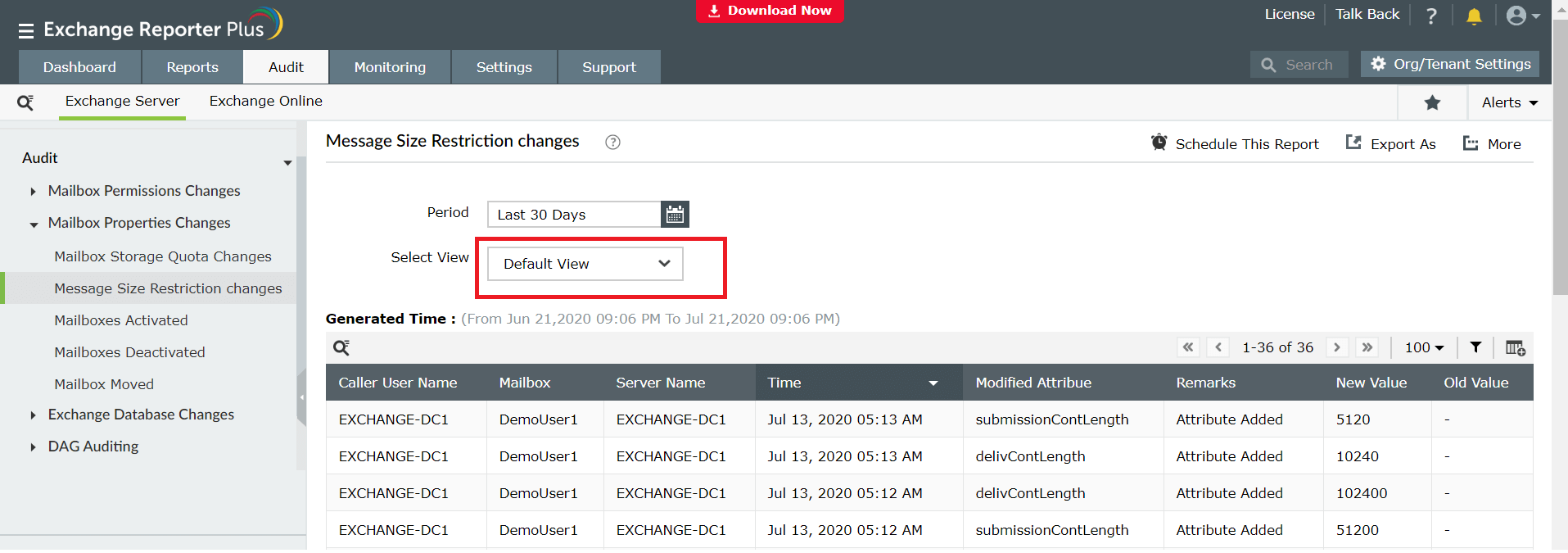Expand DAG Auditing
This screenshot has width=1568, height=553.
tap(33, 447)
